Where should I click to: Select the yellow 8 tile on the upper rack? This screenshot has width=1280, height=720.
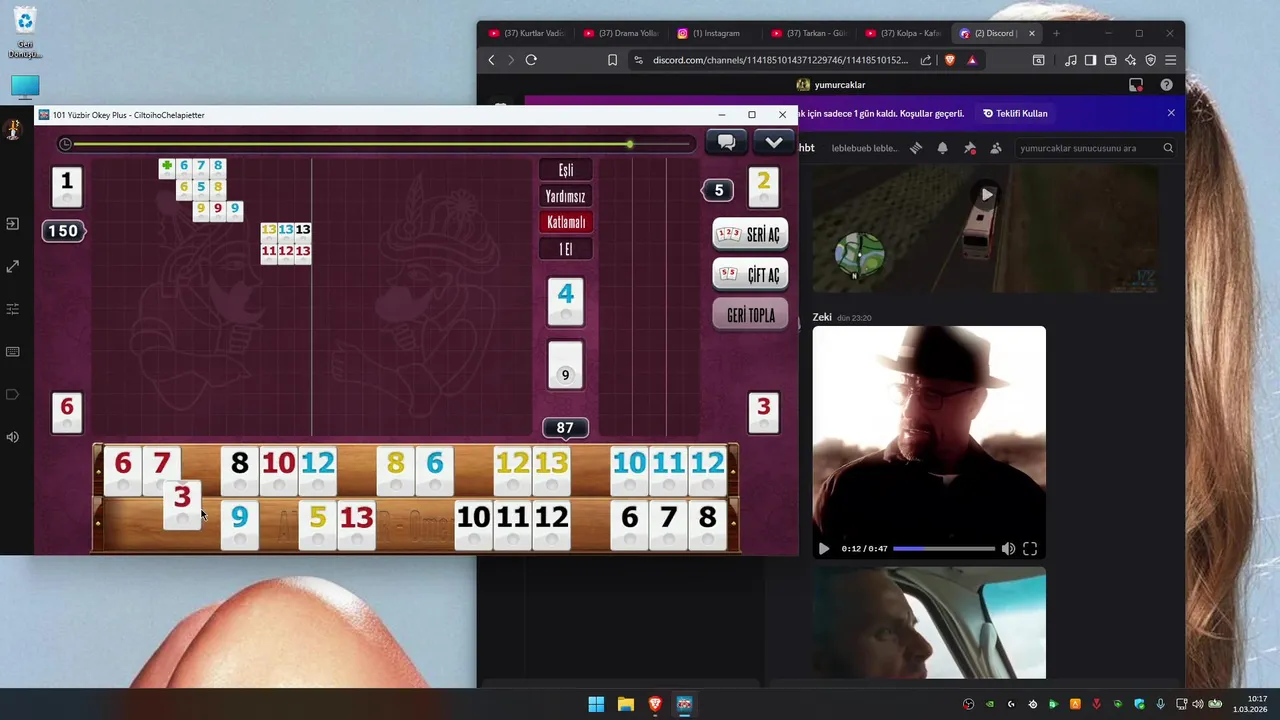tap(395, 469)
